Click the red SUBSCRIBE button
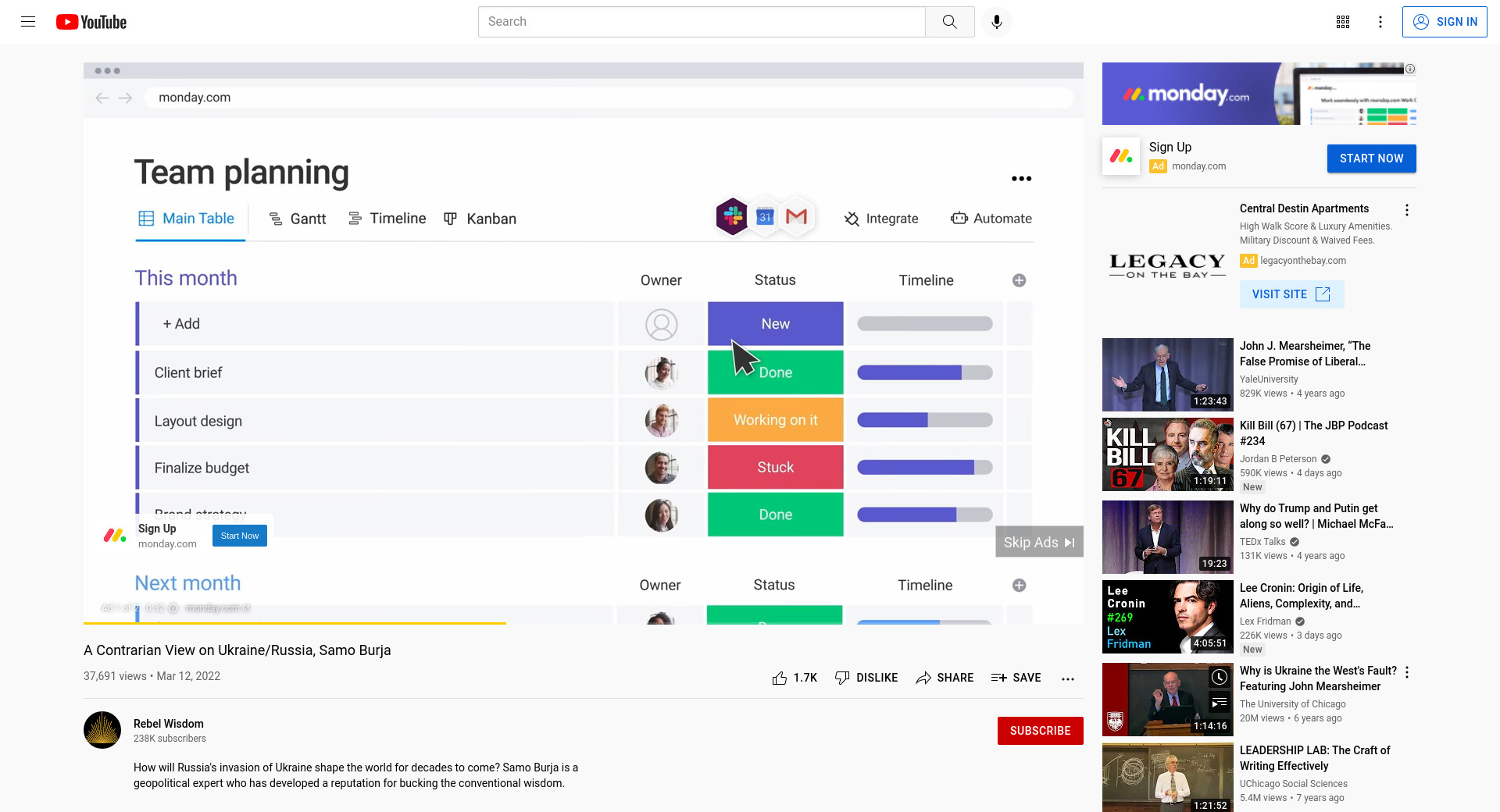 [x=1040, y=731]
